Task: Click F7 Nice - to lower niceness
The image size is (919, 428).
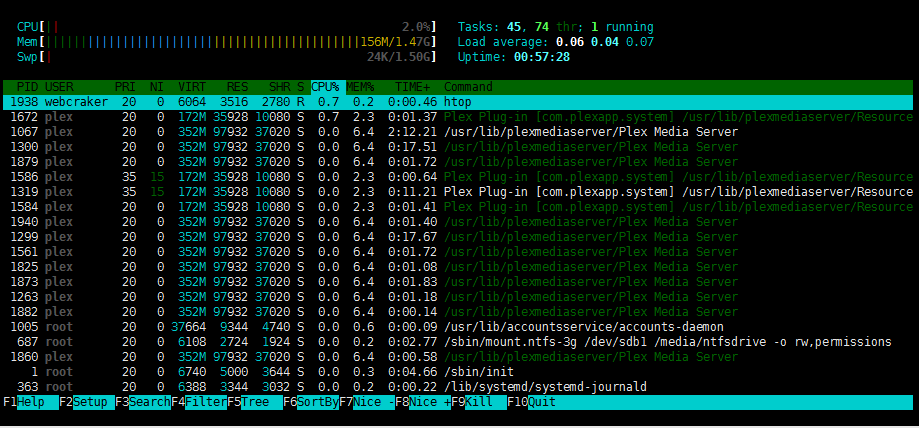Action: tap(365, 402)
